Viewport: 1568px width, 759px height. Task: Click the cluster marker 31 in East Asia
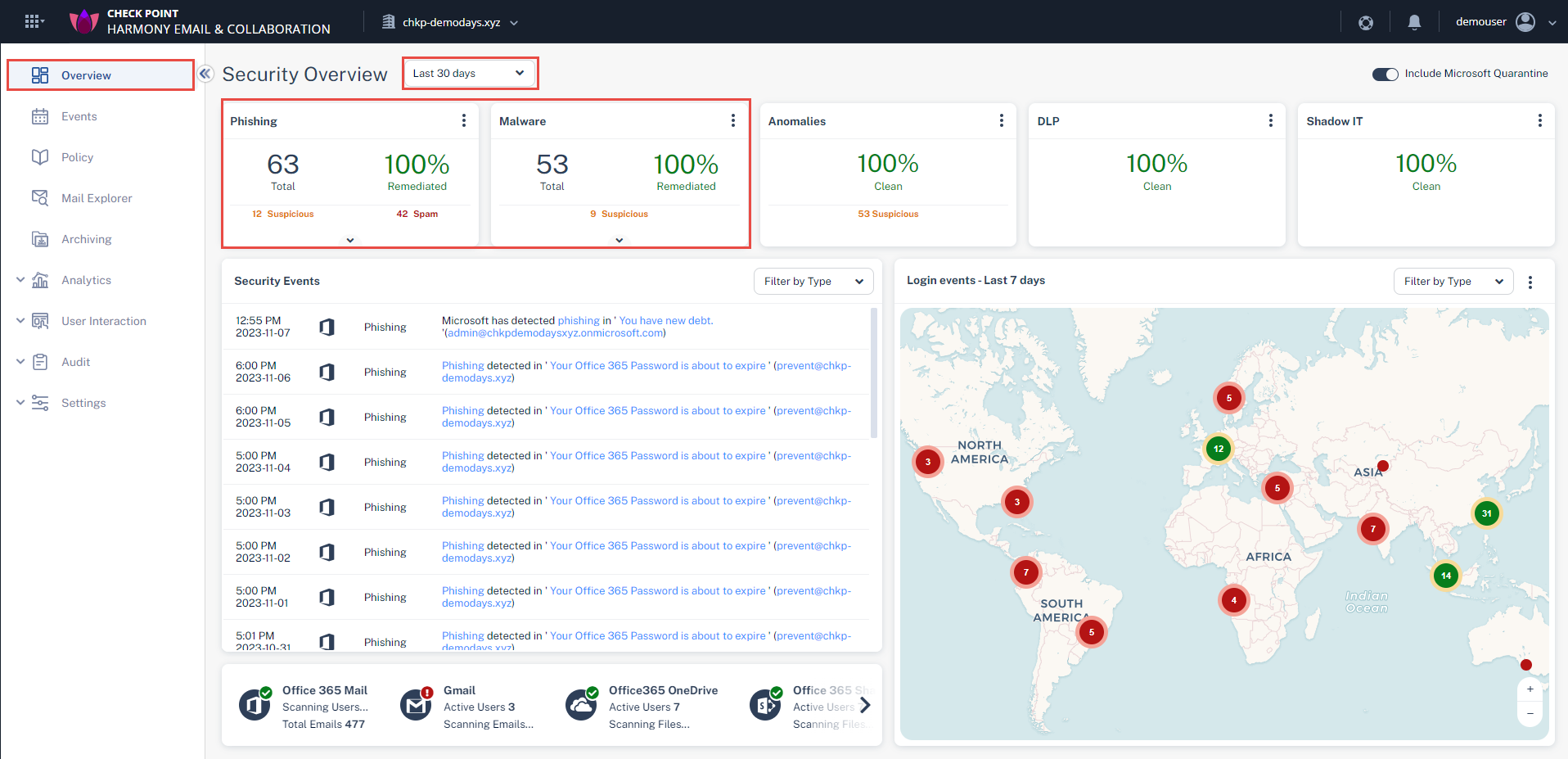tap(1486, 513)
